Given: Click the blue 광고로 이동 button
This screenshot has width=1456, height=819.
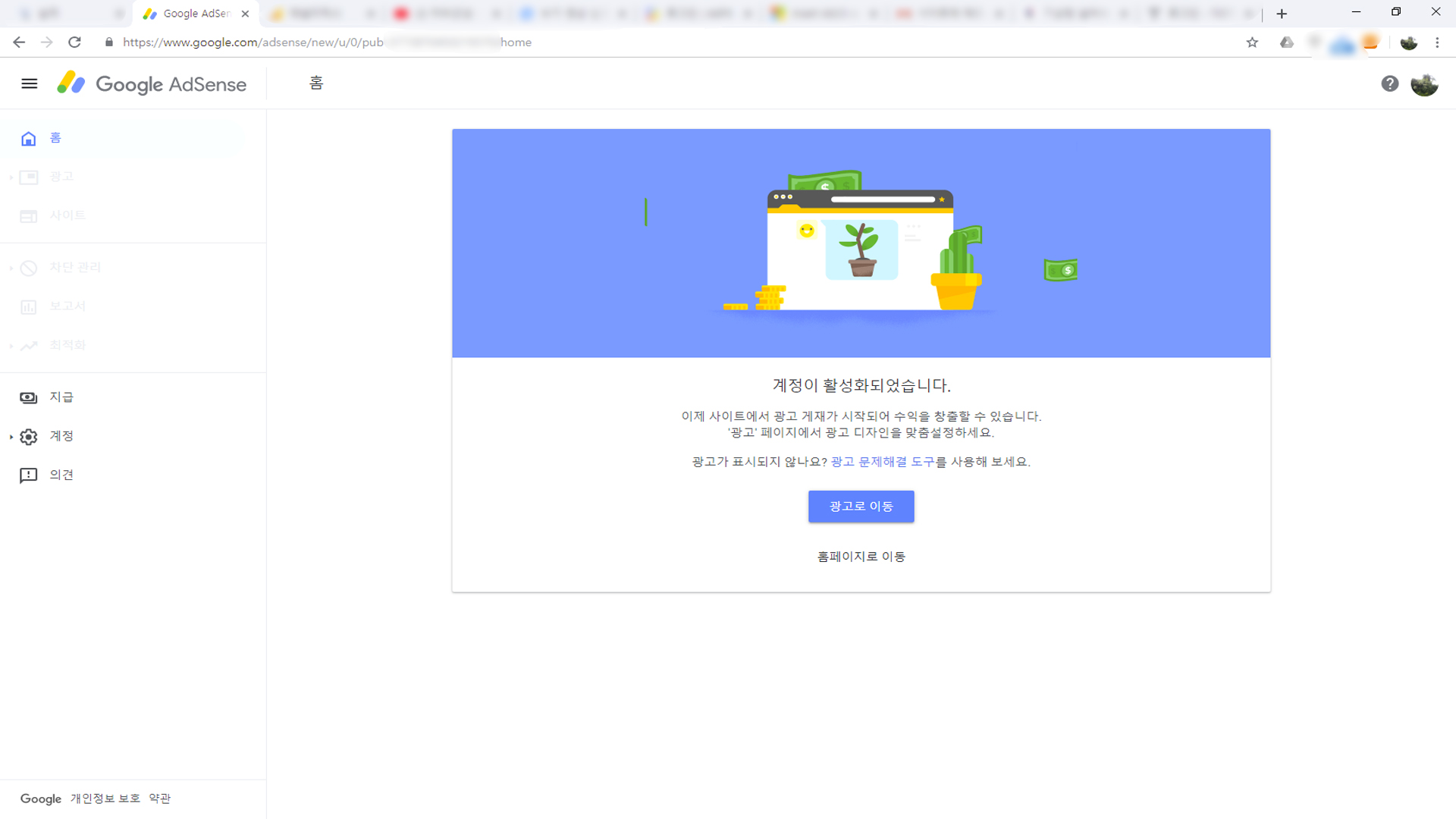Looking at the screenshot, I should point(861,506).
